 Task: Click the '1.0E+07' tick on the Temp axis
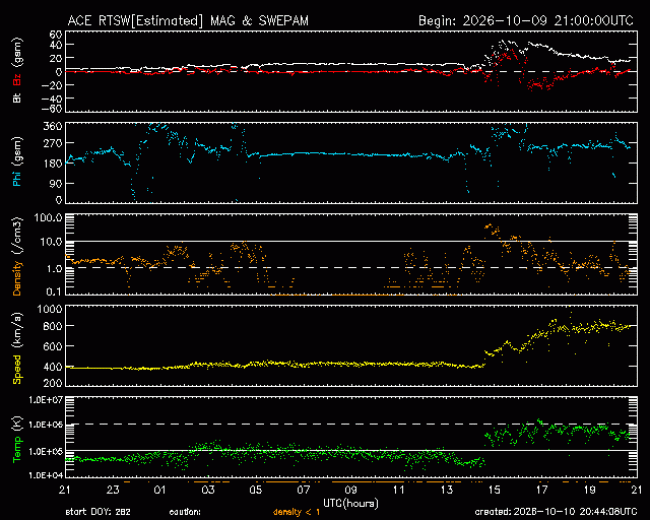46,400
